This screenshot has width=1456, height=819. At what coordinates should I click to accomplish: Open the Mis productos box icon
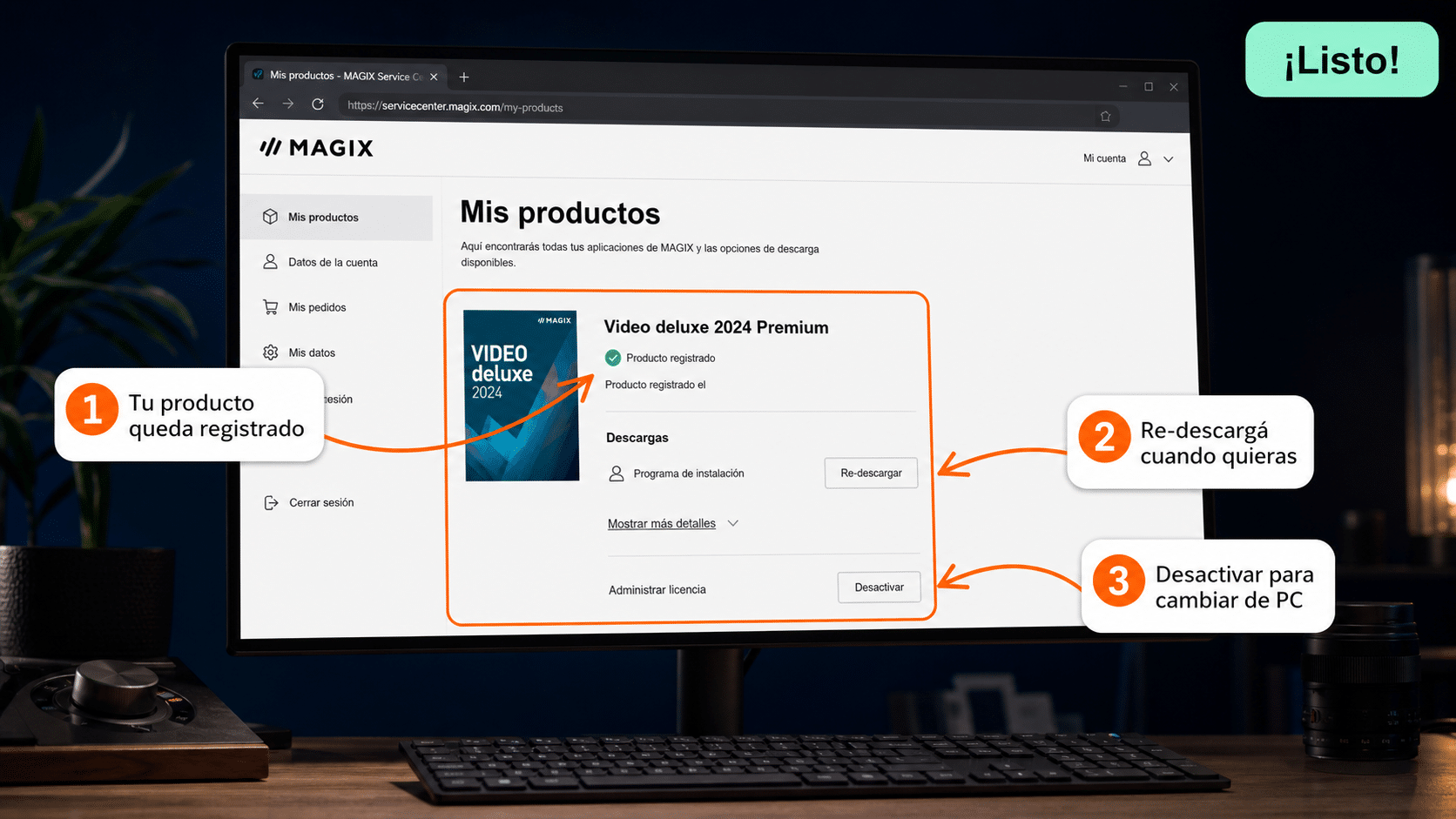270,217
